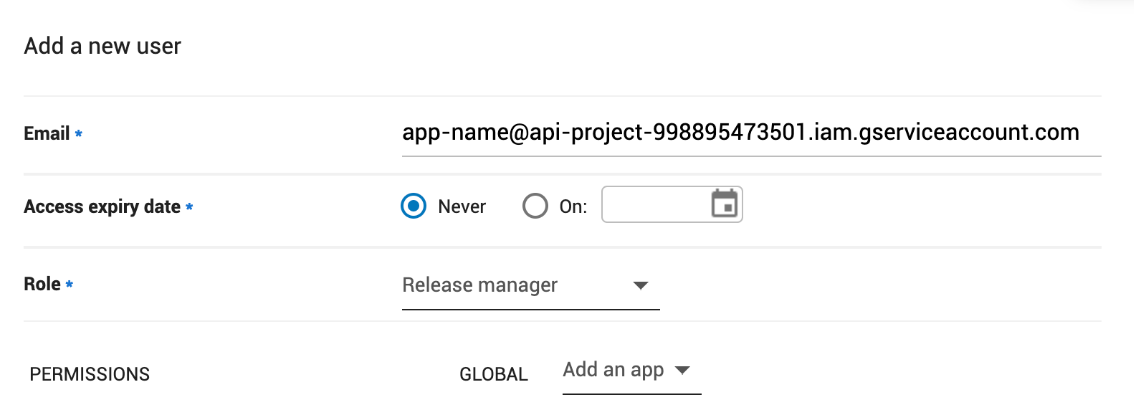Open the calendar date picker icon
This screenshot has width=1134, height=415.
click(724, 204)
